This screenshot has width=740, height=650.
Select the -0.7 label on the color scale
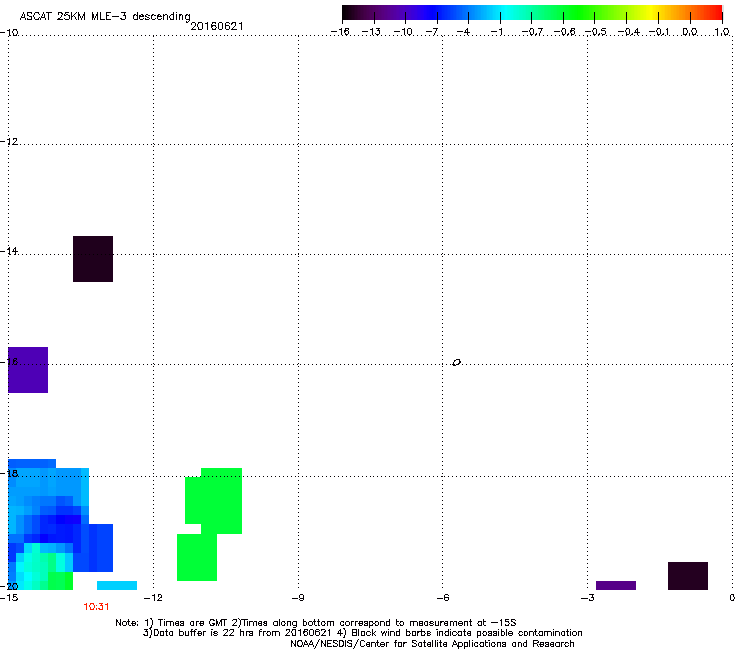point(532,32)
